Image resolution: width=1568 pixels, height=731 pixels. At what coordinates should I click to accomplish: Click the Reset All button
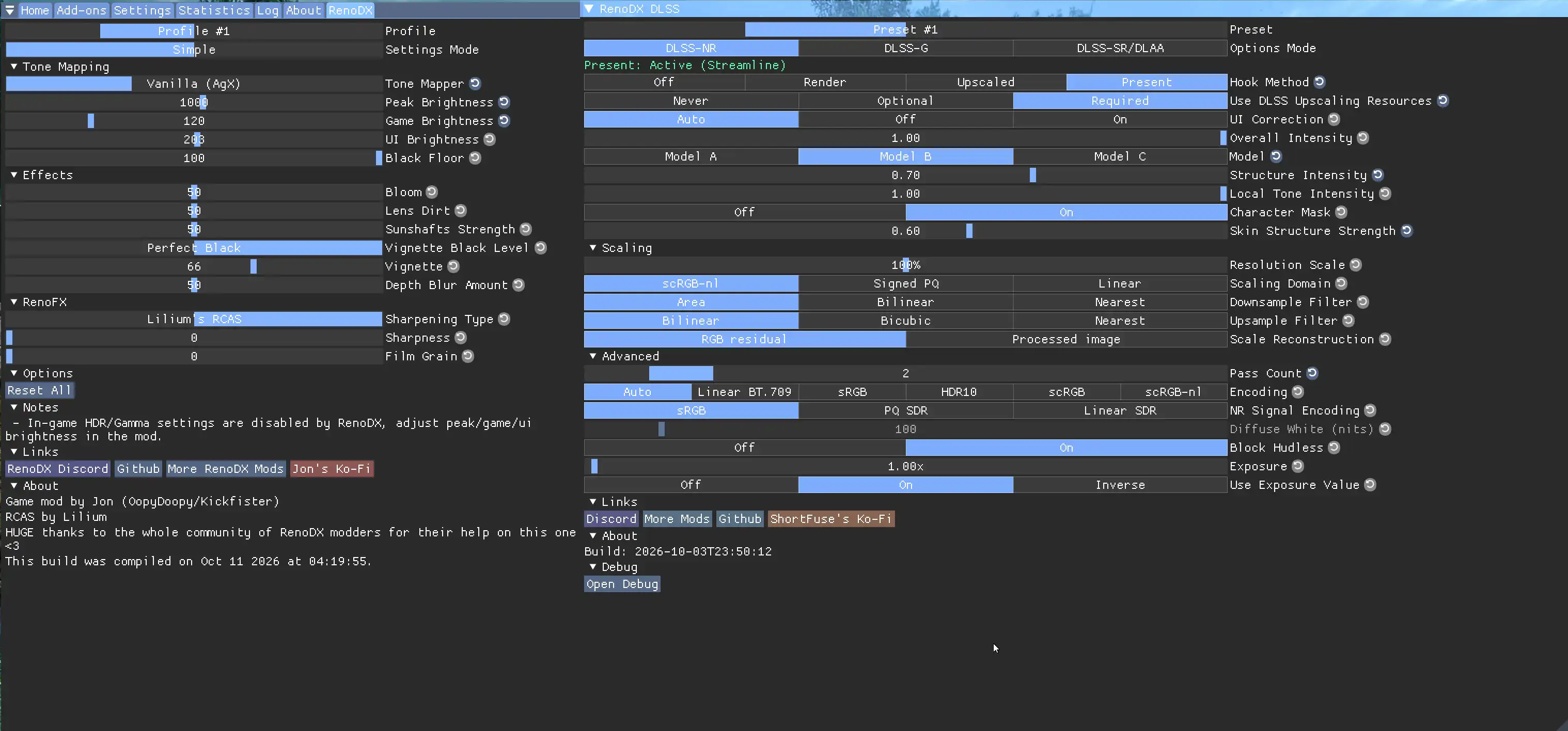pyautogui.click(x=40, y=390)
